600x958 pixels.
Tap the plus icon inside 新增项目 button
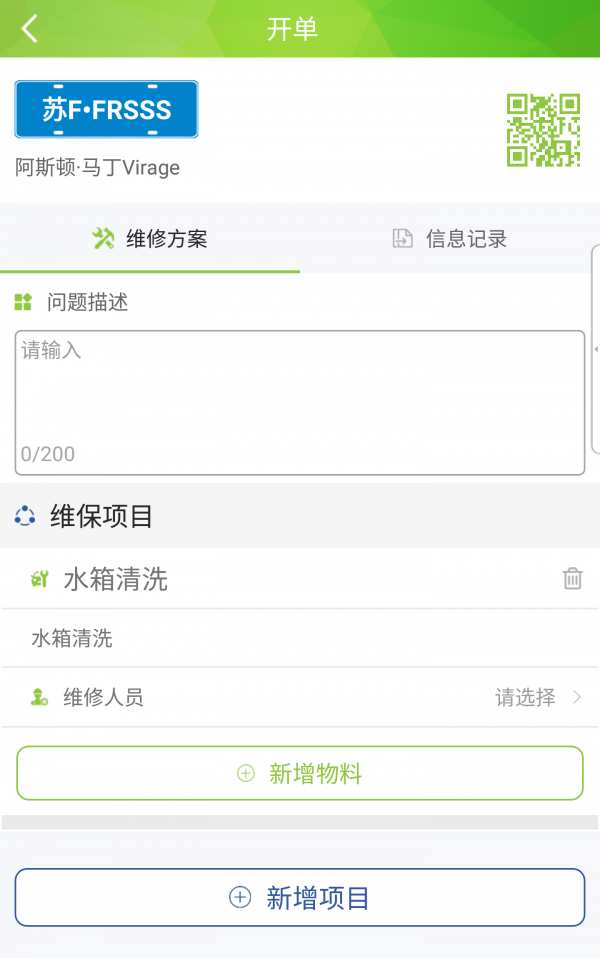(x=238, y=897)
